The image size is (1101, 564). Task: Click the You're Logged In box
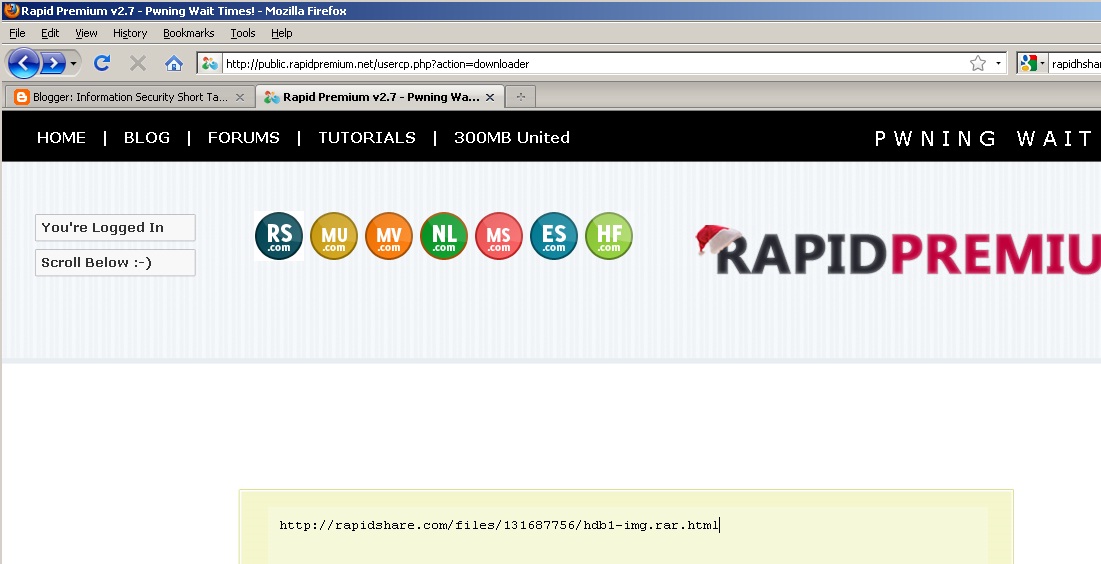[115, 228]
